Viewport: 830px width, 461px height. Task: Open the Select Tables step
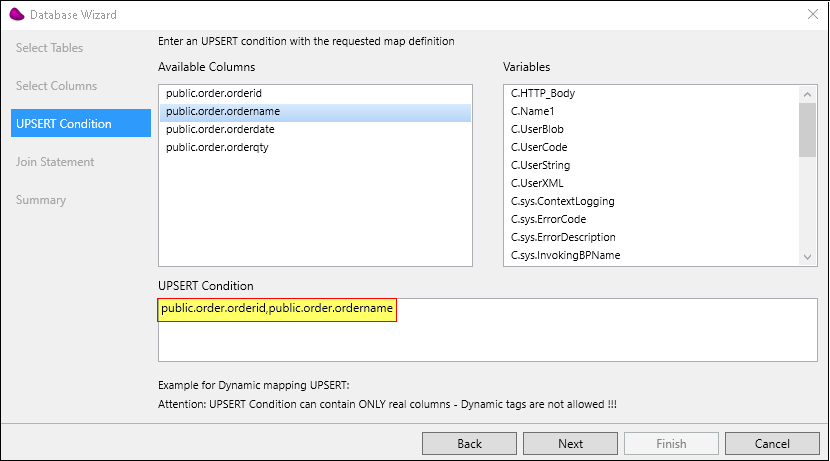tap(49, 48)
